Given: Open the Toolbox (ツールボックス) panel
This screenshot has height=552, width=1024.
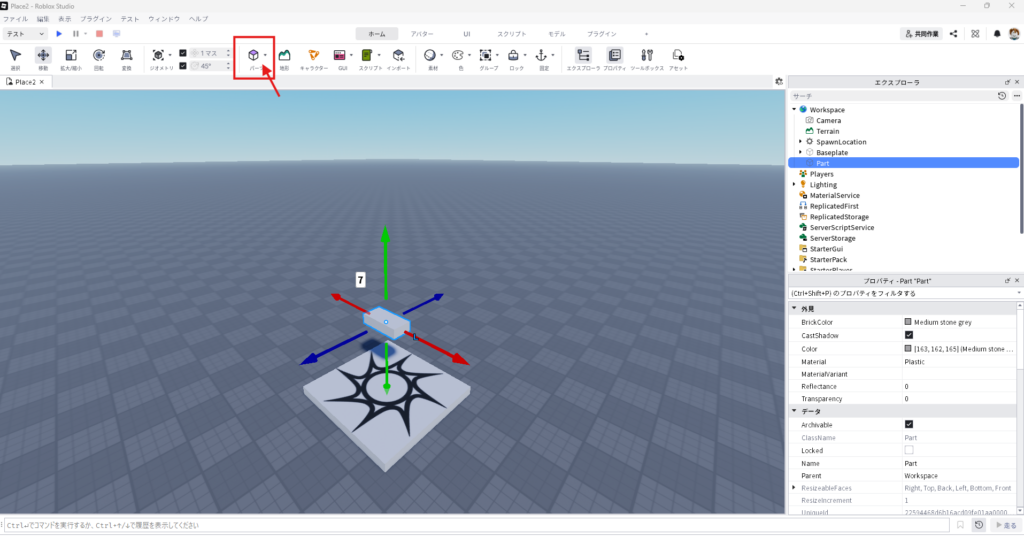Looking at the screenshot, I should pos(647,56).
